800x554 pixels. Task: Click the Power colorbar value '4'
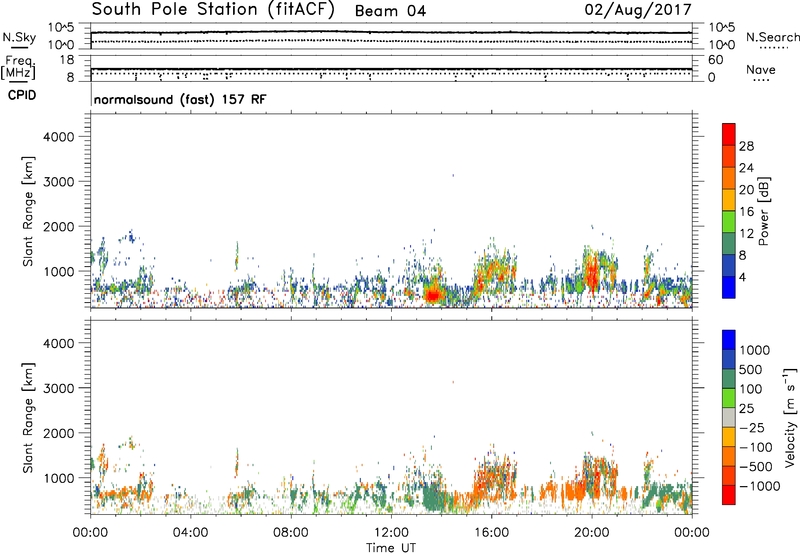tap(743, 278)
